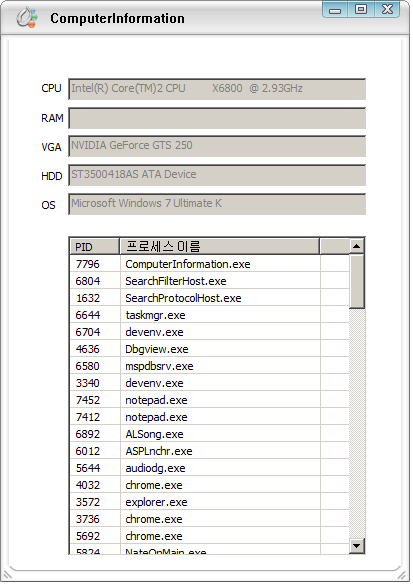413x586 pixels.
Task: Select the ASPLnchr.exe process row
Action: click(209, 451)
